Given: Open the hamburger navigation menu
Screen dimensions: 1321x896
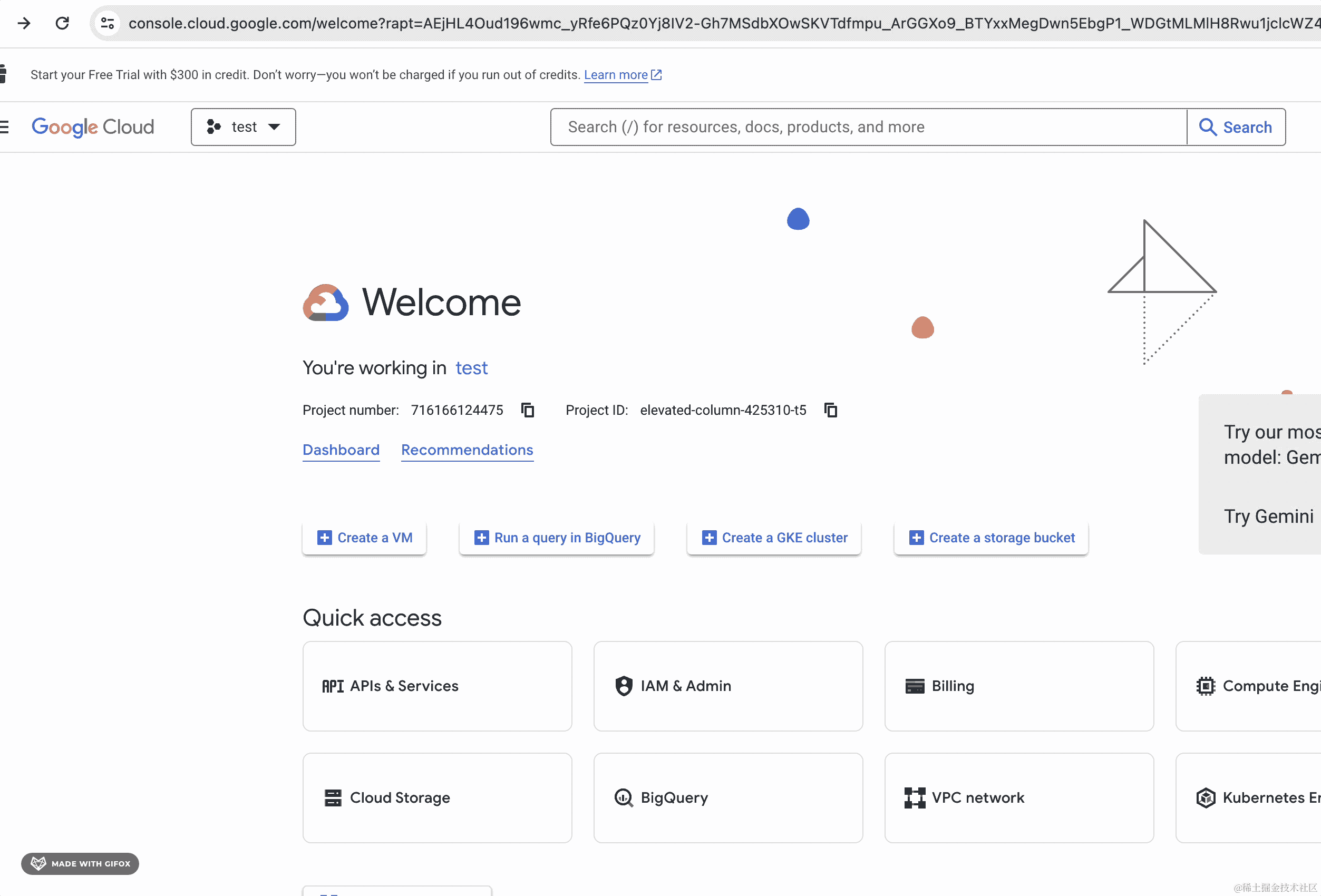Looking at the screenshot, I should pos(5,127).
